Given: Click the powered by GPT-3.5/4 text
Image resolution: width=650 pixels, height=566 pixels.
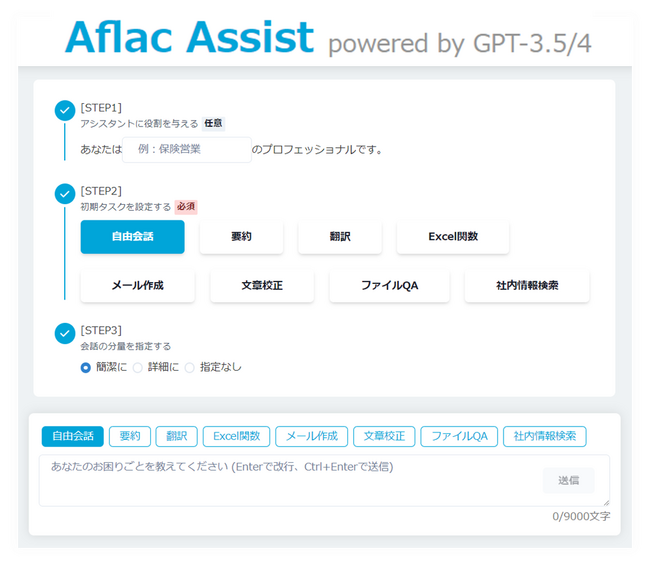Looking at the screenshot, I should 460,44.
